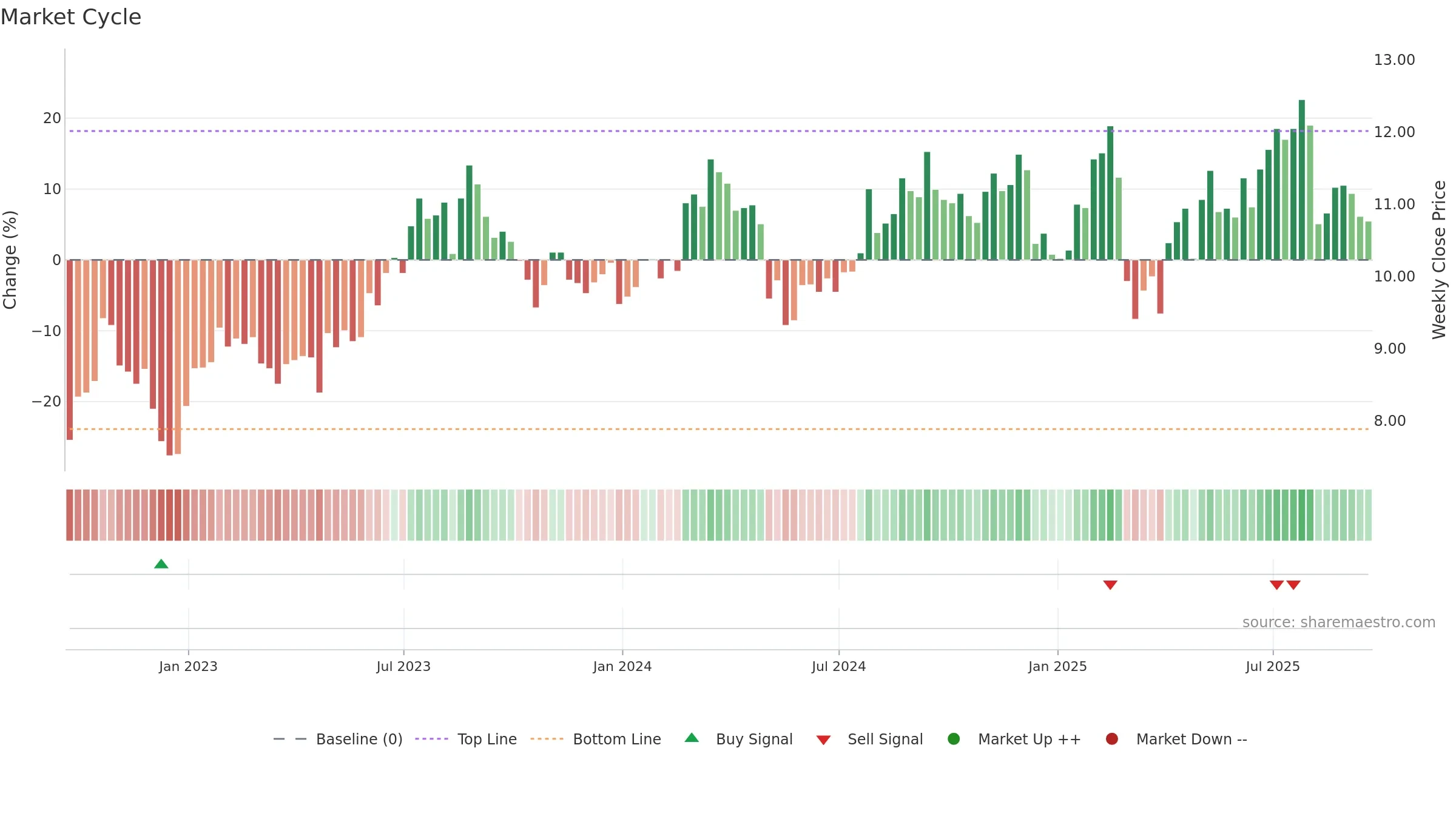Click the 9.00 price axis value
Screen dimensions: 1456x819
(x=1390, y=348)
